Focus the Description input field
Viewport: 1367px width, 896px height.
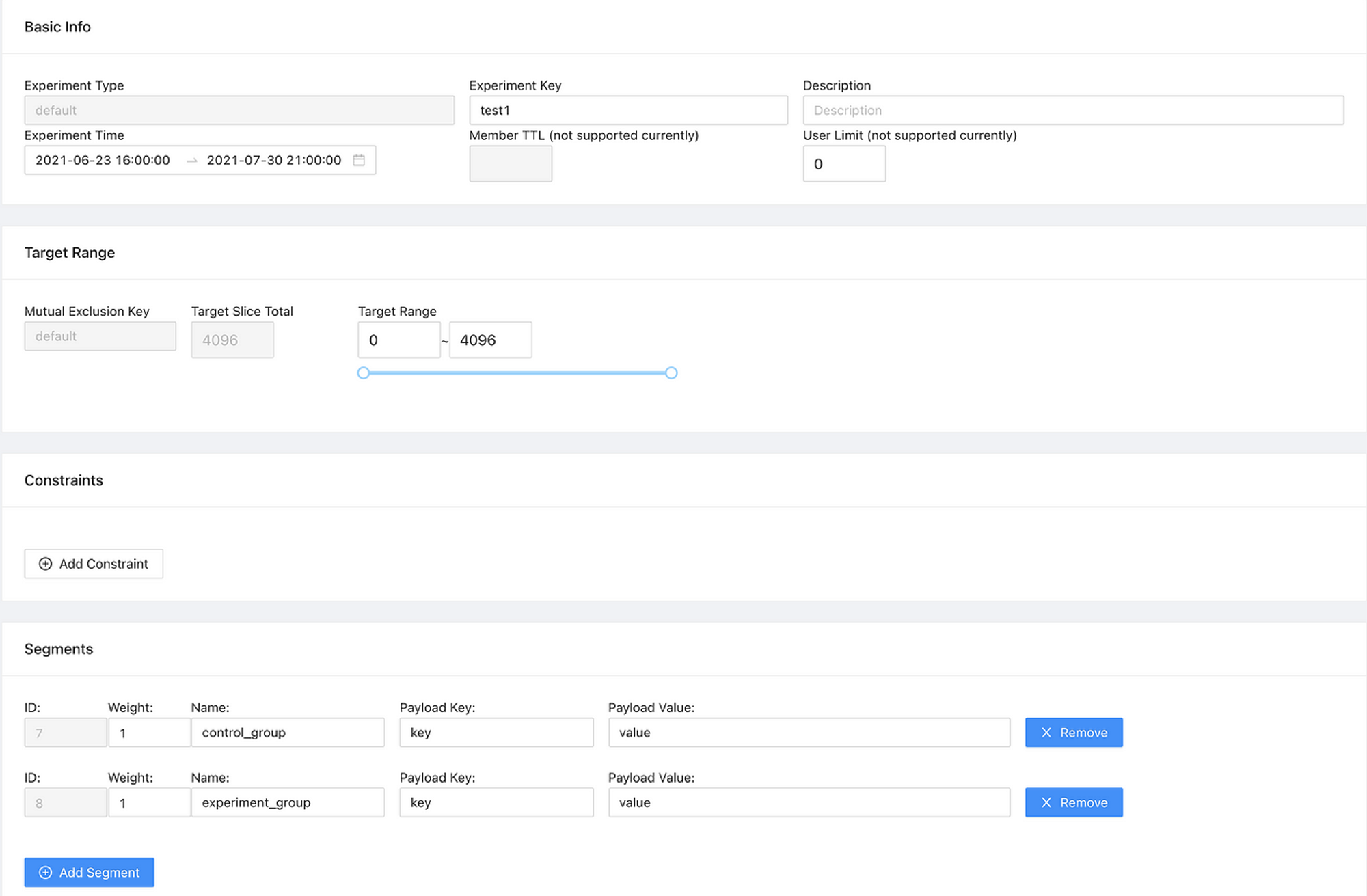pos(1072,111)
